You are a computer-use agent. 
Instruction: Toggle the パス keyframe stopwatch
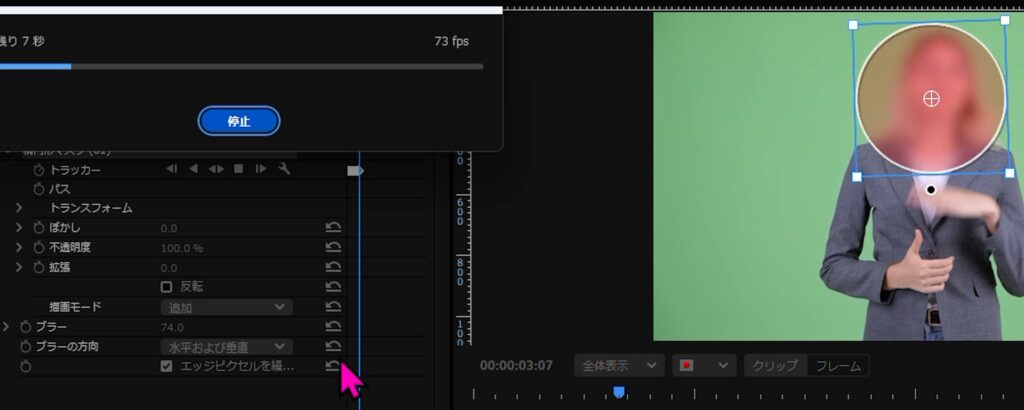40,188
